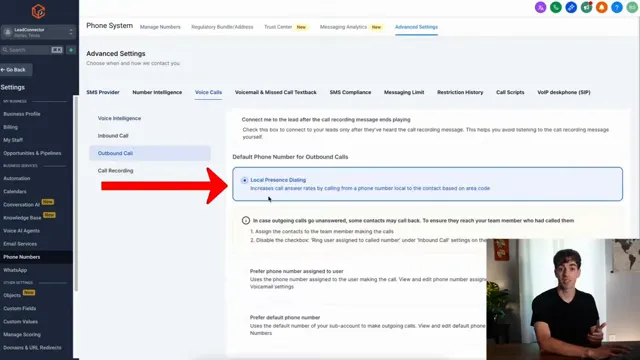
Task: Switch to the VoIP deskphone (SIP) tab
Action: [564, 92]
